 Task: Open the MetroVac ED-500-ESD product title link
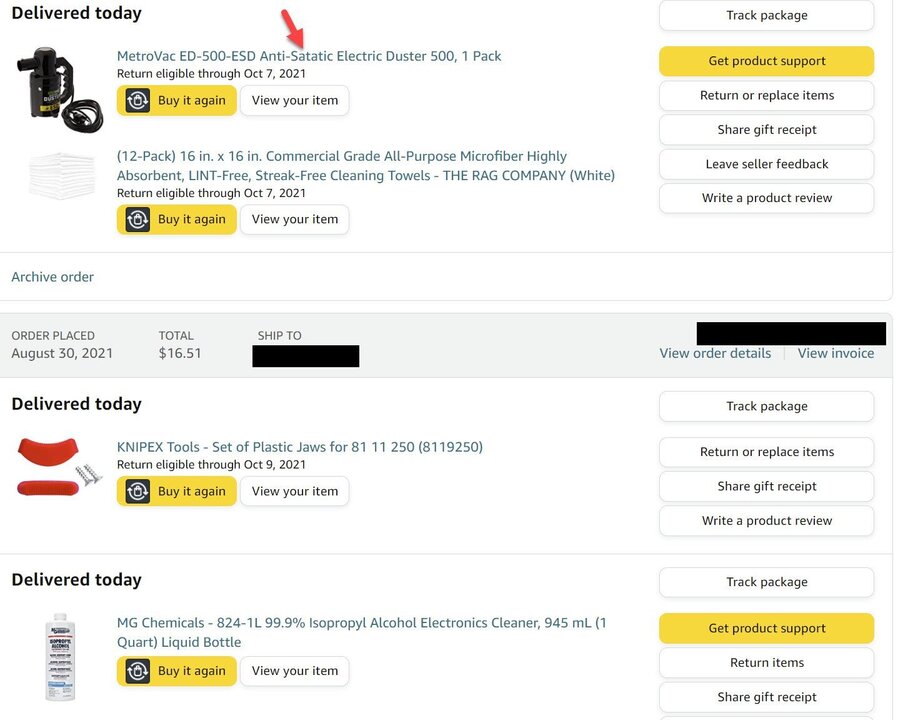309,56
